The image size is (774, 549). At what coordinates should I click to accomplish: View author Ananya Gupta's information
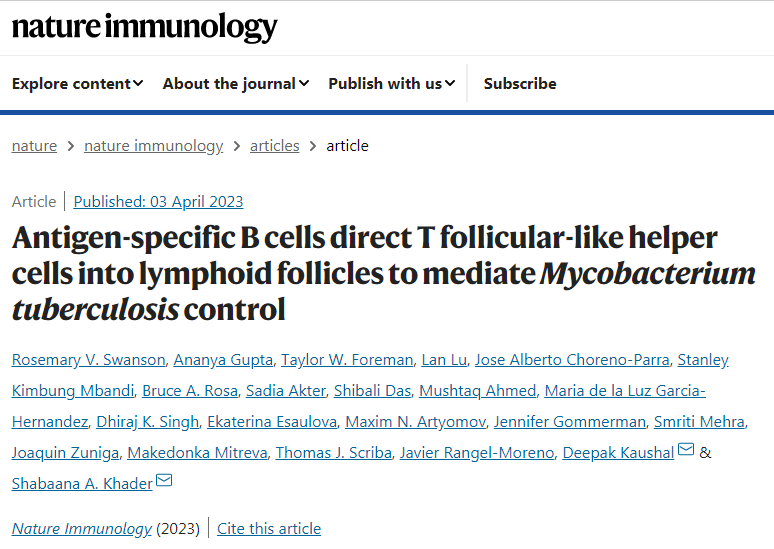210,360
